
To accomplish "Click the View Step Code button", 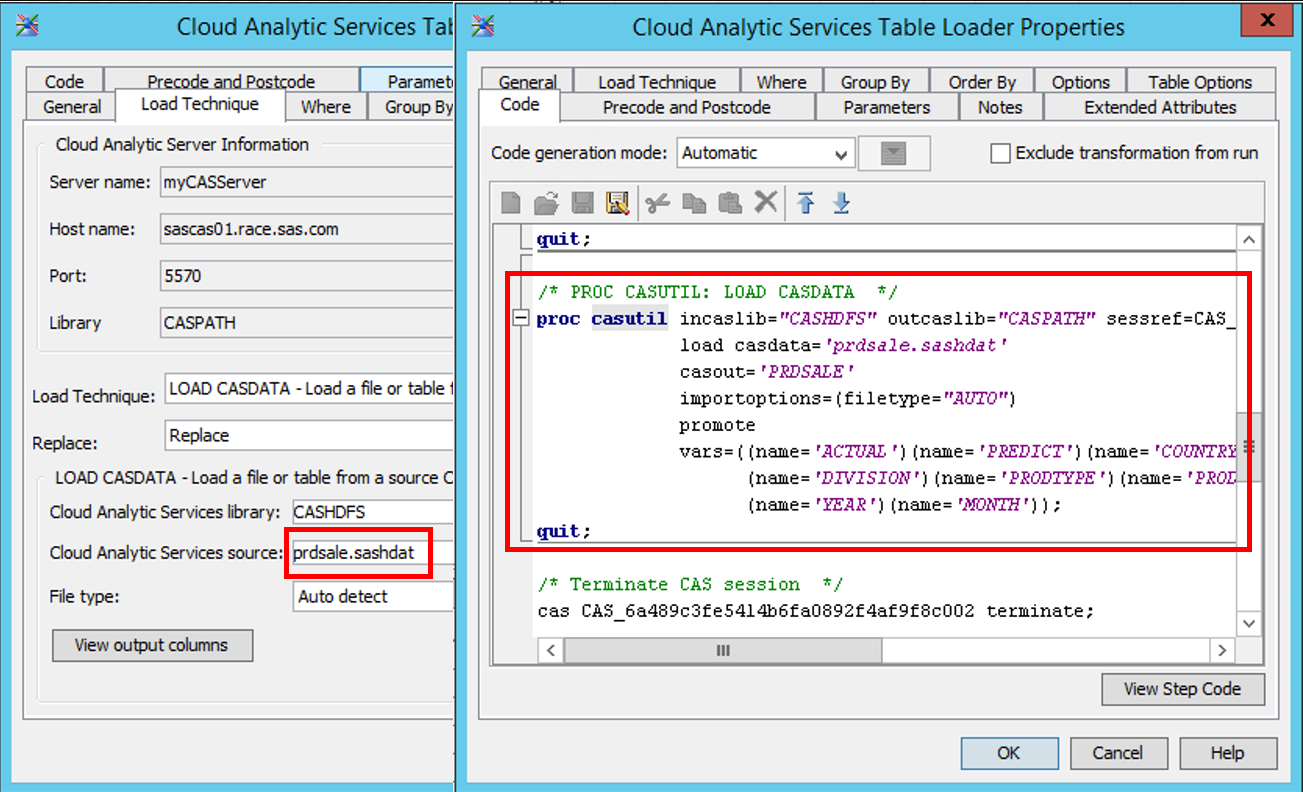I will 1183,689.
